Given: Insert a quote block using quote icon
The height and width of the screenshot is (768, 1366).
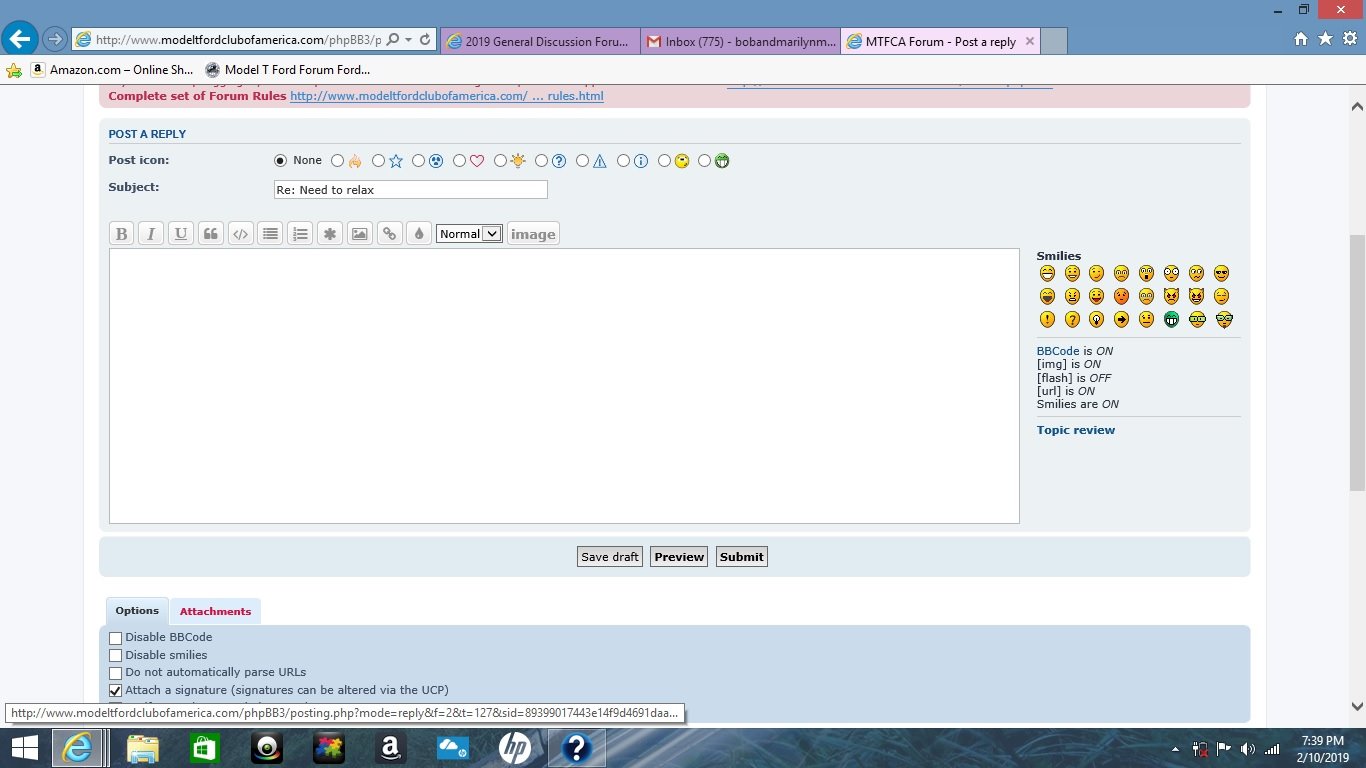Looking at the screenshot, I should tap(211, 234).
